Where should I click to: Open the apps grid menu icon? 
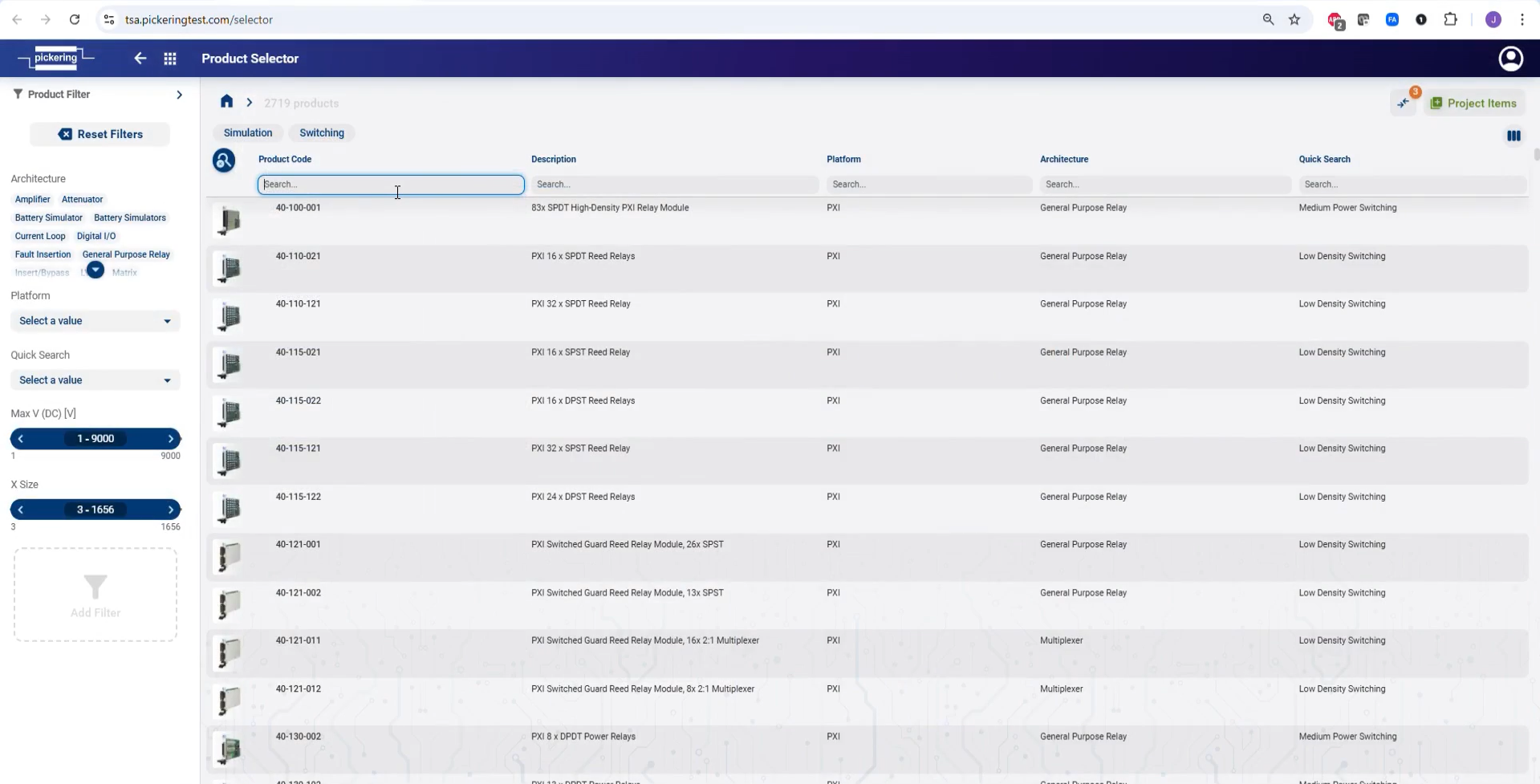(170, 59)
